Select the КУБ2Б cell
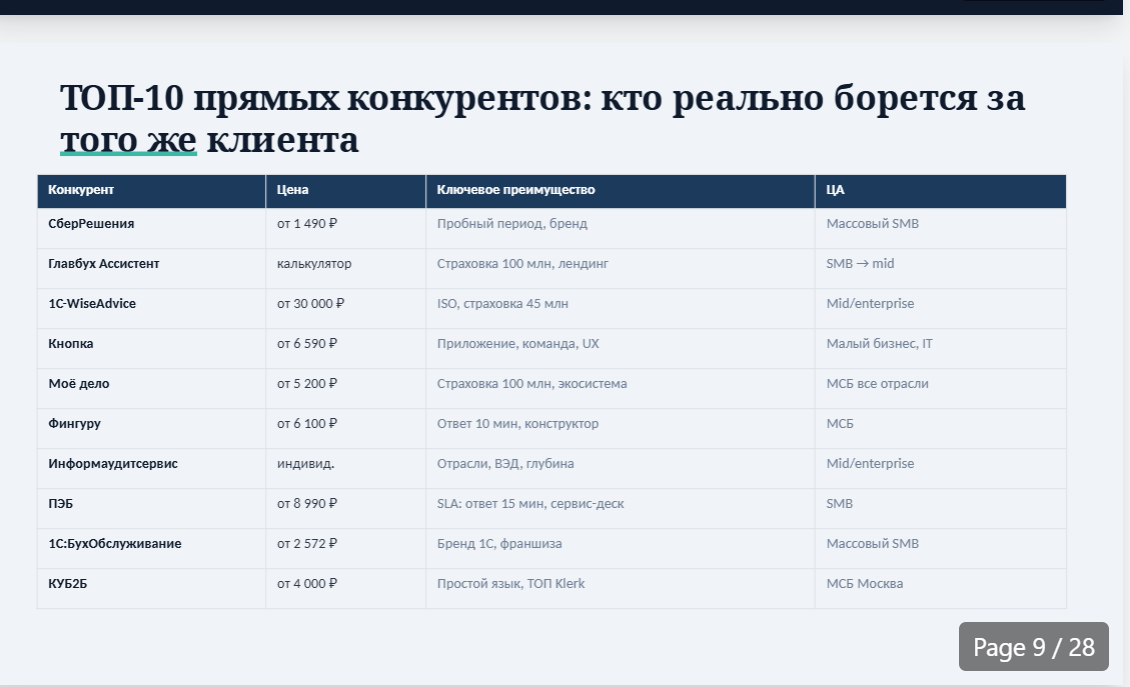The width and height of the screenshot is (1130, 687). coord(151,588)
